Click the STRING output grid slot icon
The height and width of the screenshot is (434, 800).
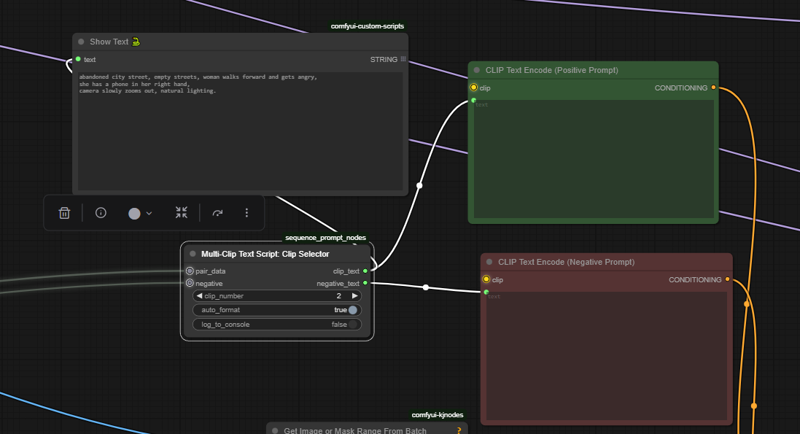point(403,60)
